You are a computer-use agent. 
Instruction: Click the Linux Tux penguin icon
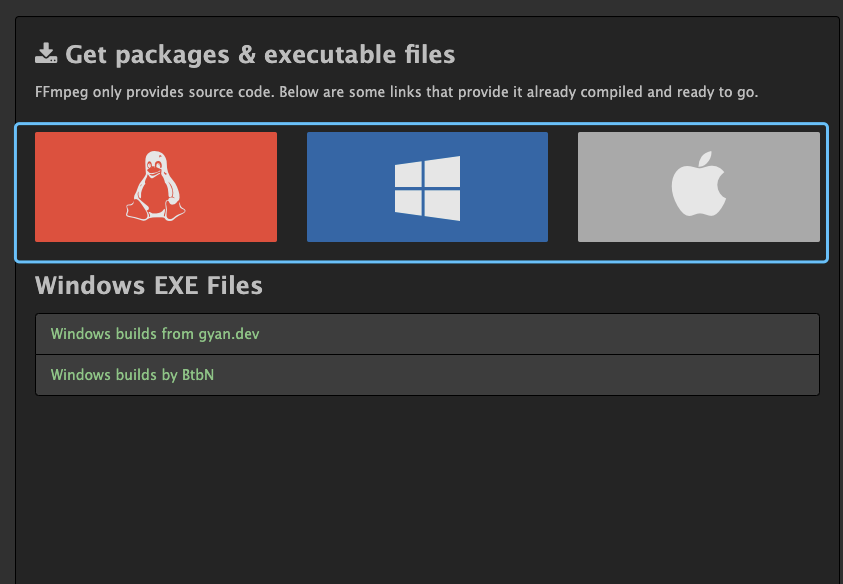pos(155,186)
